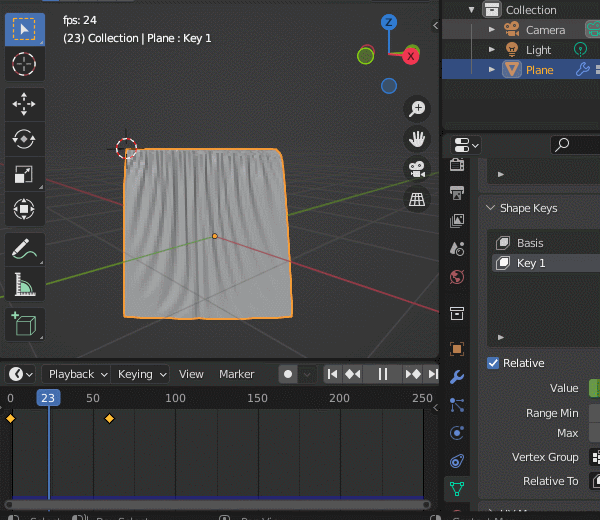Collapse the Shape Keys panel
600x520 pixels.
point(490,208)
